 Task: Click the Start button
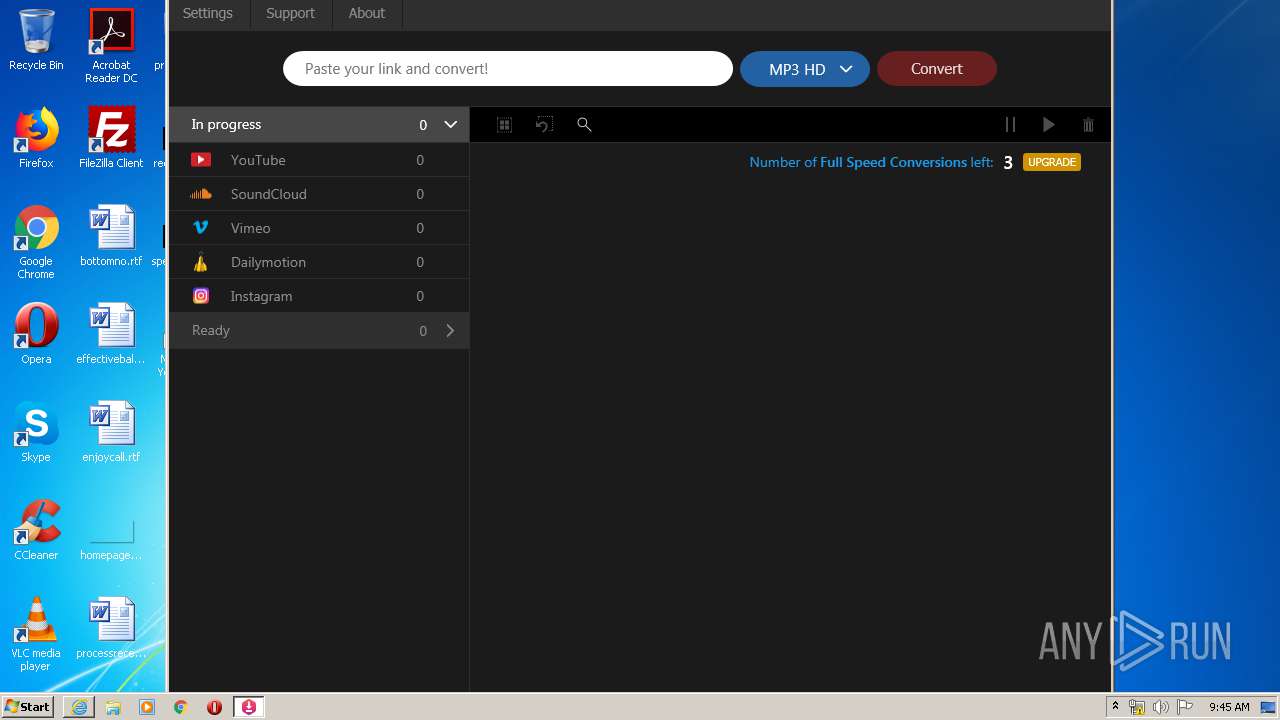pyautogui.click(x=28, y=707)
